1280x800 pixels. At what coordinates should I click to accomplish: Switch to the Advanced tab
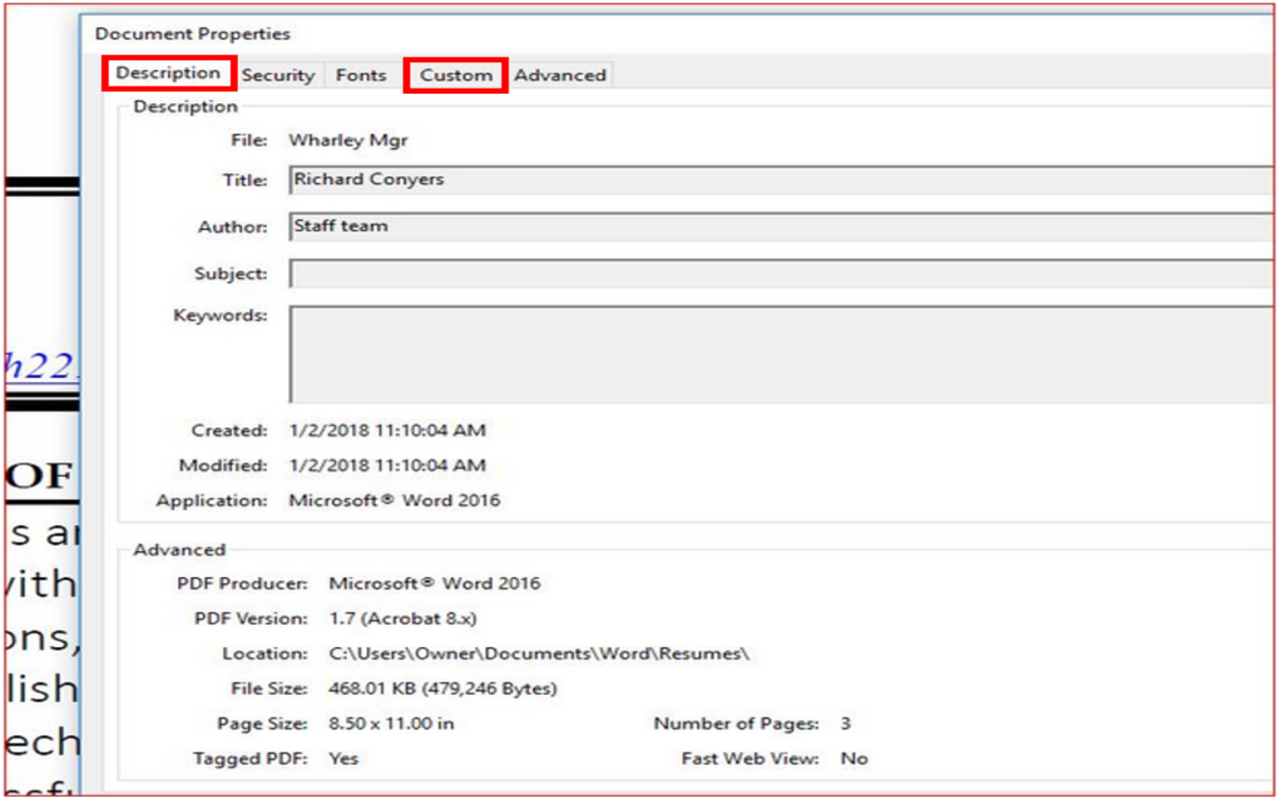tap(559, 75)
